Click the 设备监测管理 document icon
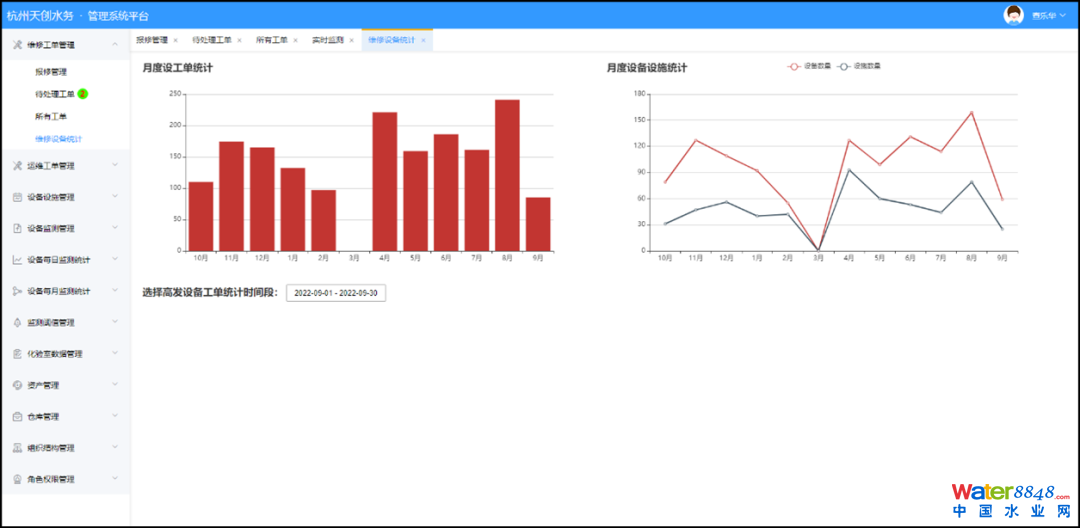Screen dimensions: 1080x528 (18, 228)
